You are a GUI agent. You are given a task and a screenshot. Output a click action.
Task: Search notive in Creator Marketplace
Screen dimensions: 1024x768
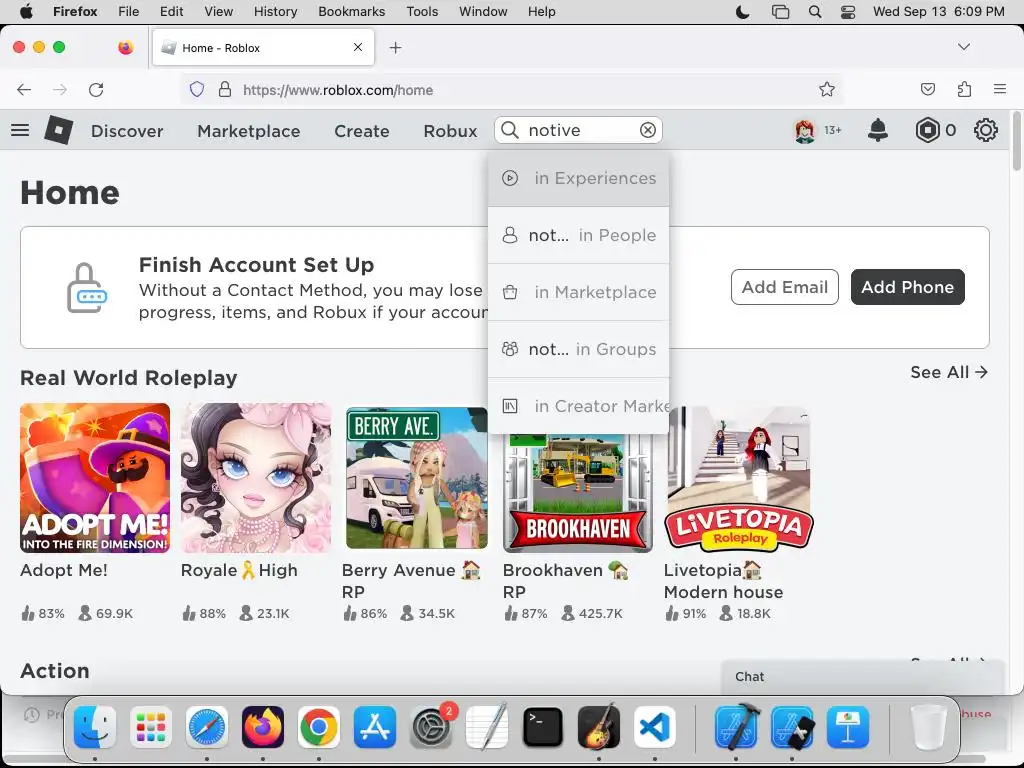point(579,406)
